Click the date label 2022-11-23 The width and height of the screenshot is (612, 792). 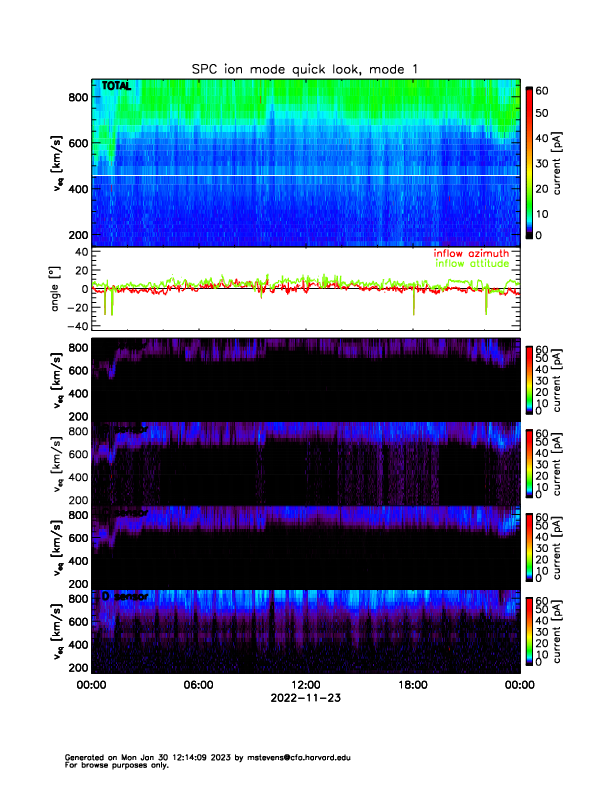click(305, 699)
